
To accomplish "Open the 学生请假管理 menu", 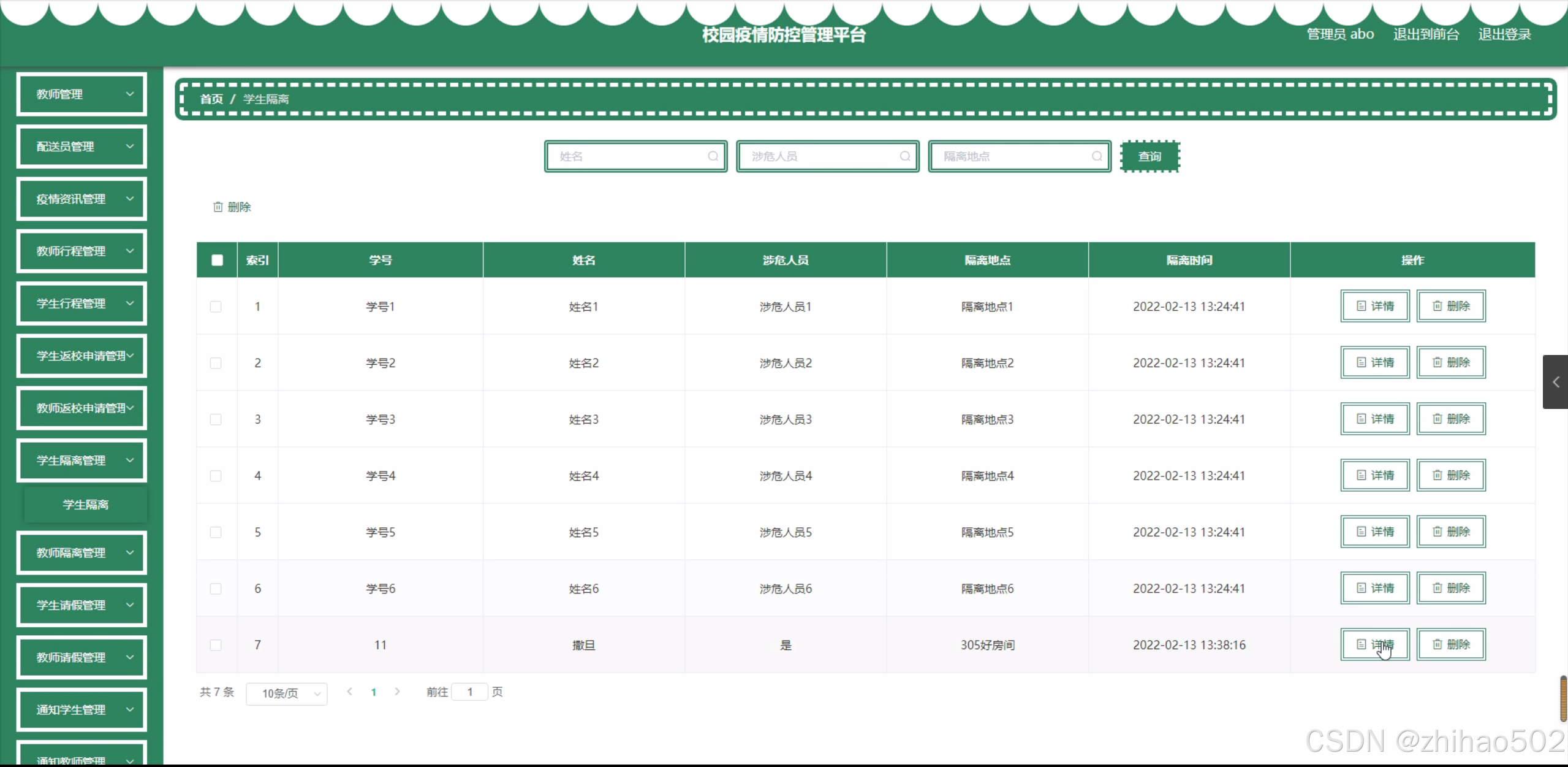I will coord(81,605).
